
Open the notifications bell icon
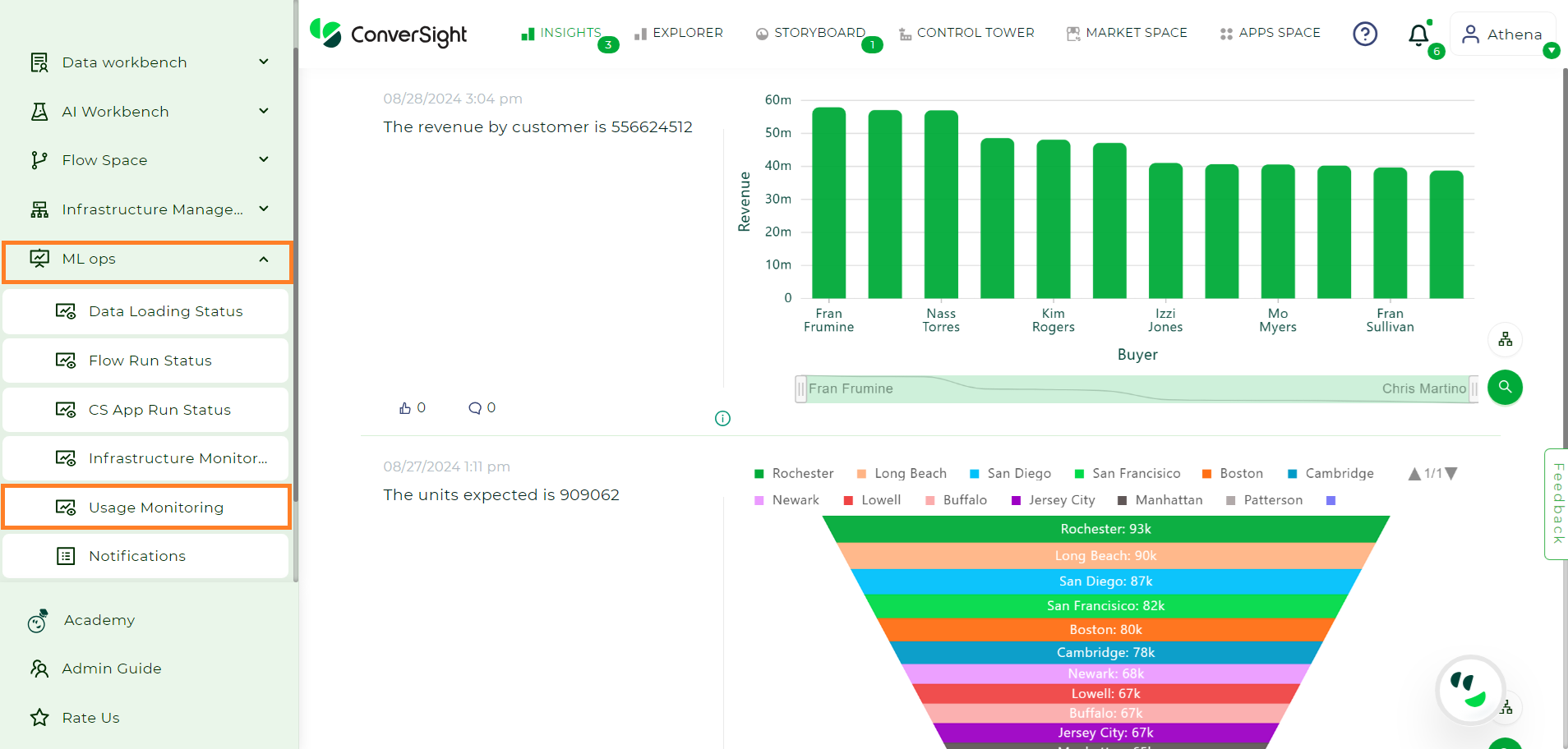[1418, 34]
